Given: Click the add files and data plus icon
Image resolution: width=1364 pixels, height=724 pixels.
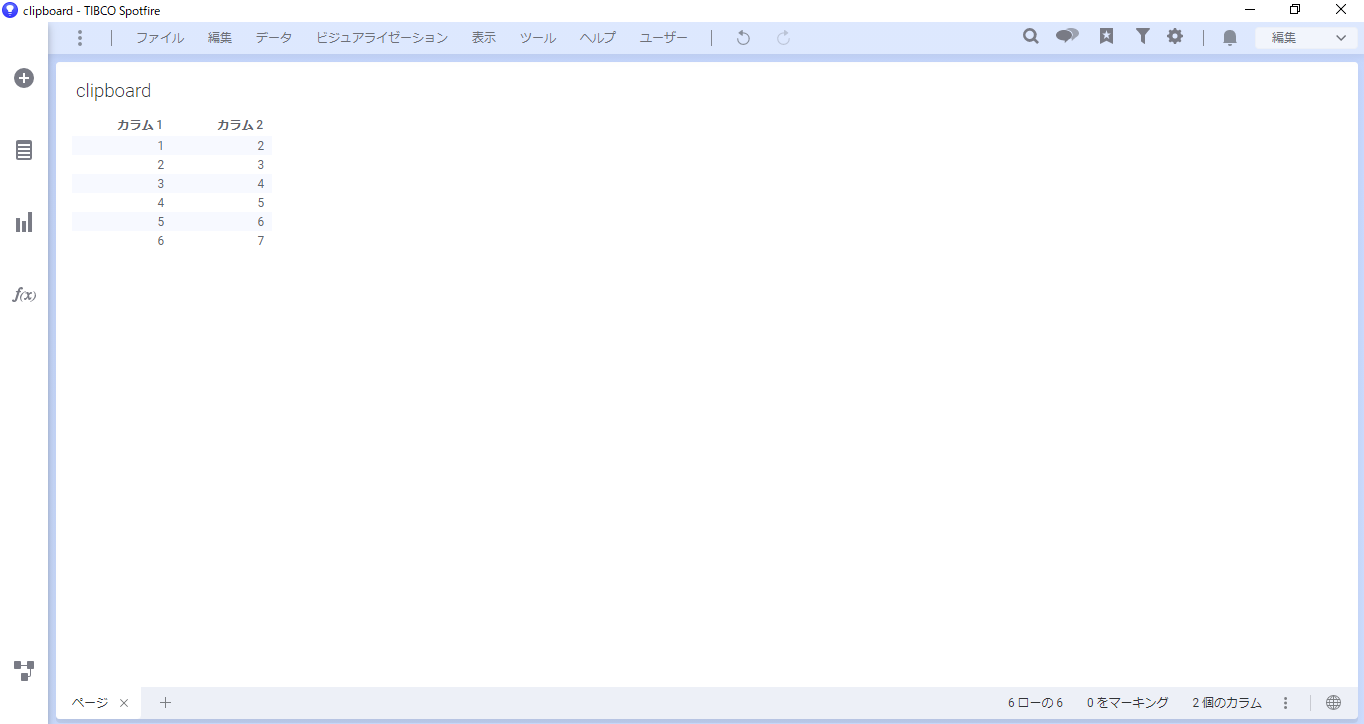Looking at the screenshot, I should tap(24, 78).
